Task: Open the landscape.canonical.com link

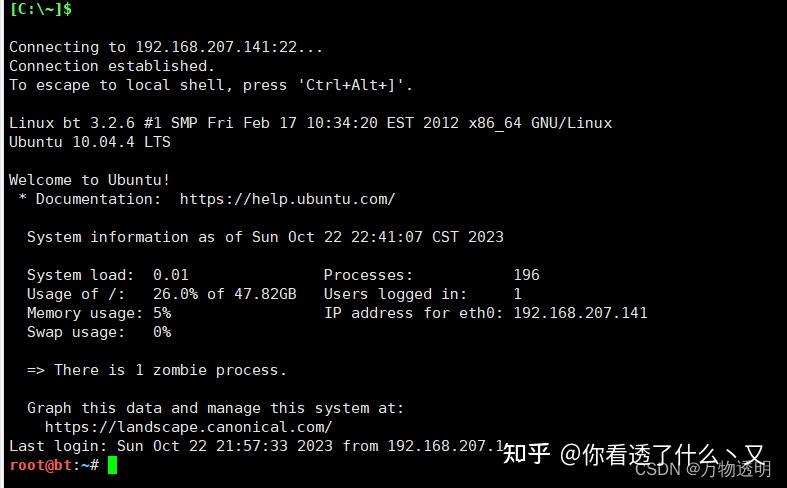Action: 188,427
